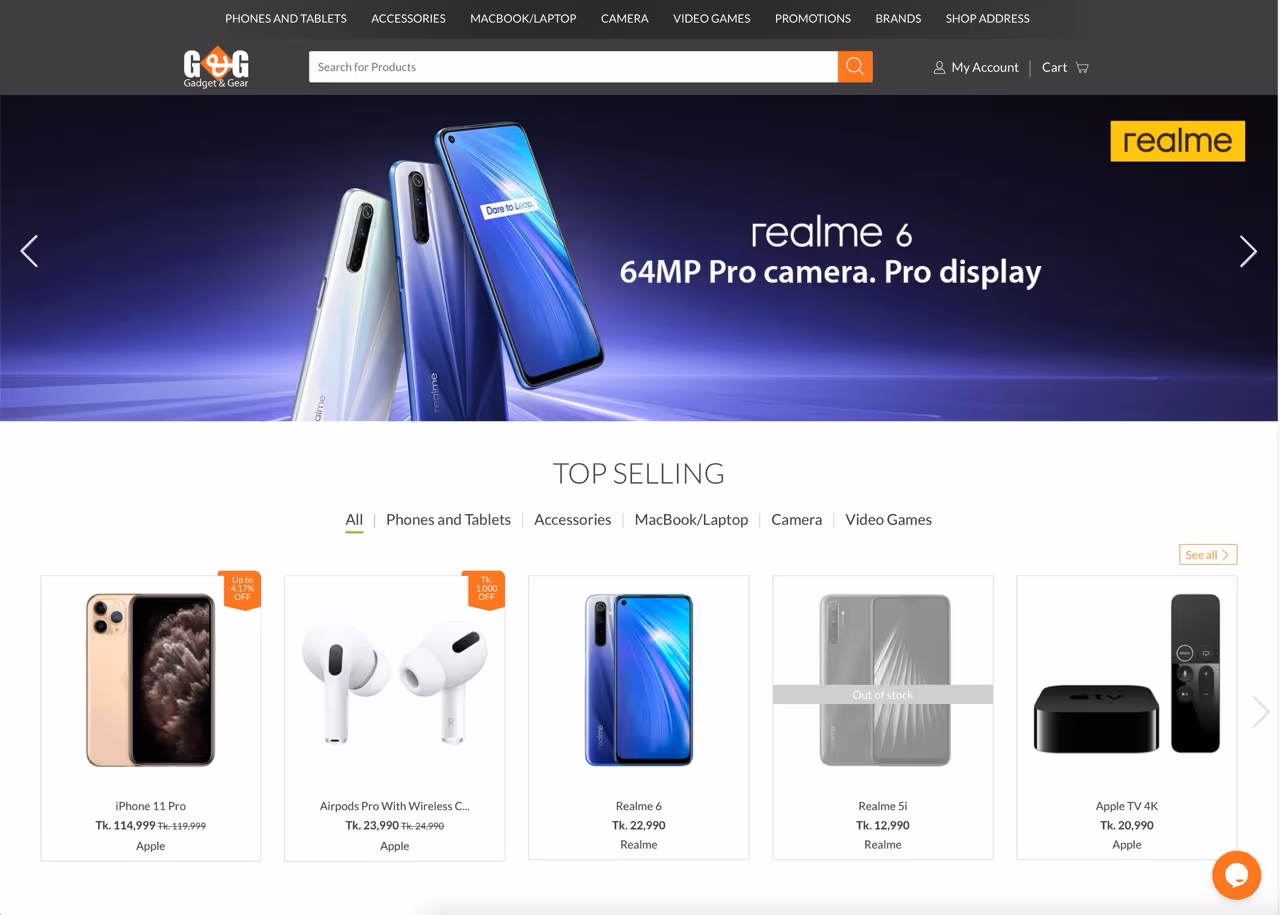Viewport: 1280px width, 915px height.
Task: Open the iPhone 11 Pro product image
Action: pos(151,680)
